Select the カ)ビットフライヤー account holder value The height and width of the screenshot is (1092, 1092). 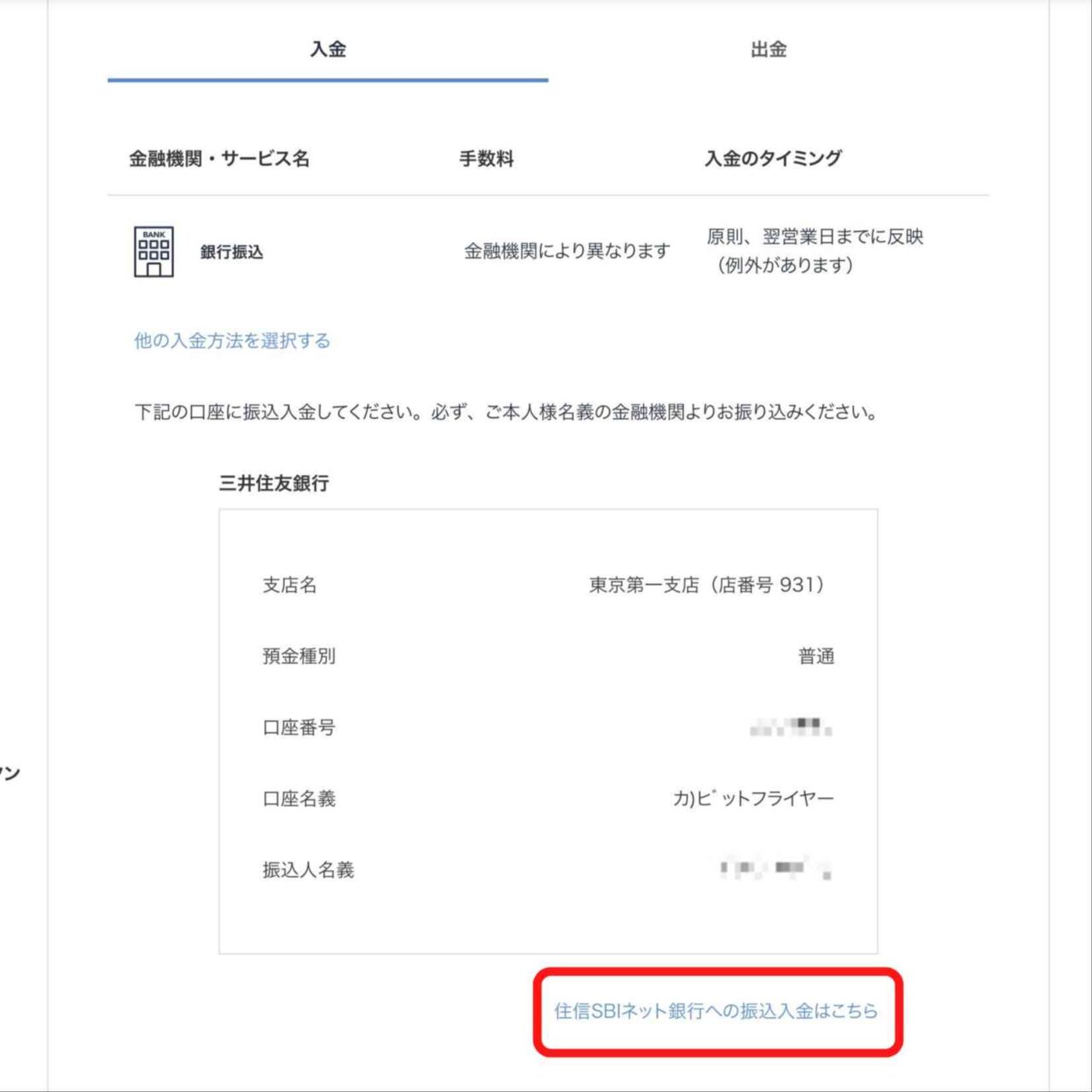tap(753, 799)
